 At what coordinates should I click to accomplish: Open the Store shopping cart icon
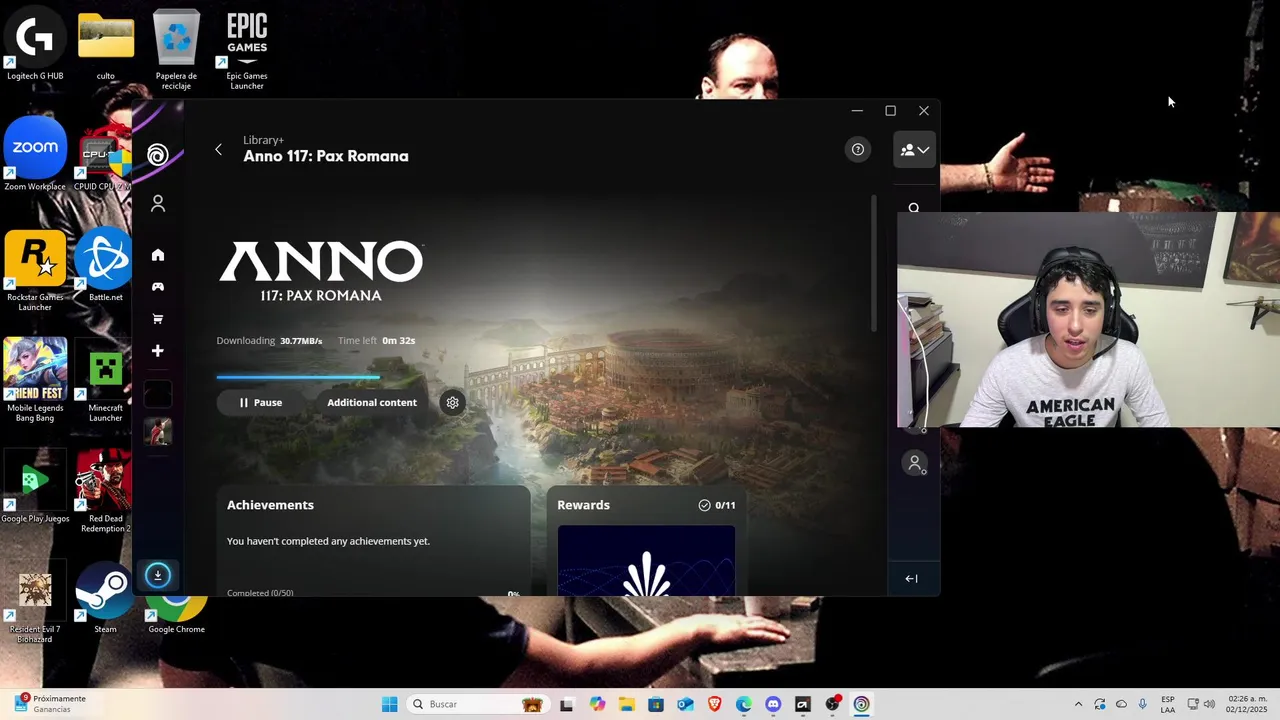[157, 319]
